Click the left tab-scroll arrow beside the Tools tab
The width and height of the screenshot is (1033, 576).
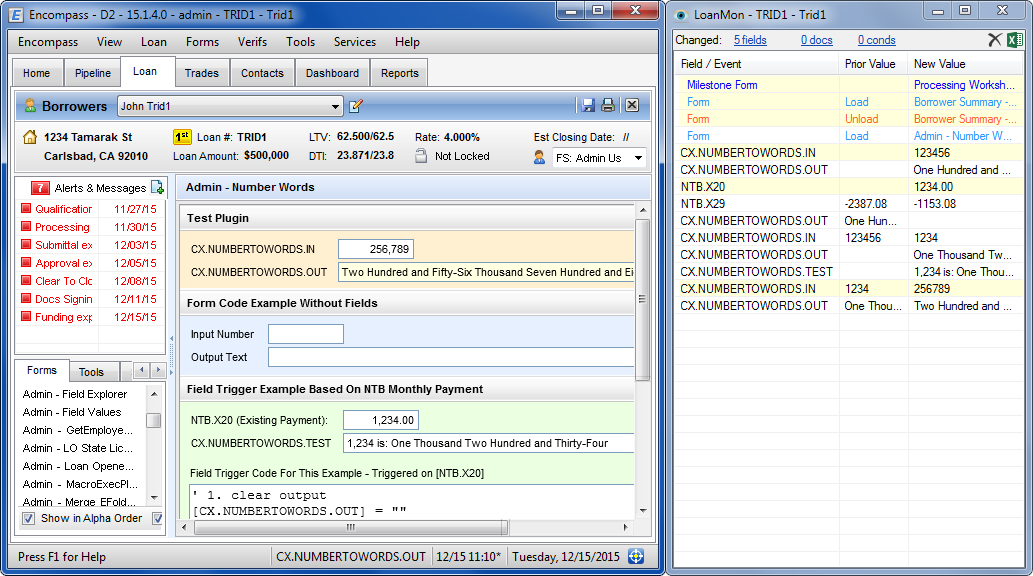coord(142,370)
